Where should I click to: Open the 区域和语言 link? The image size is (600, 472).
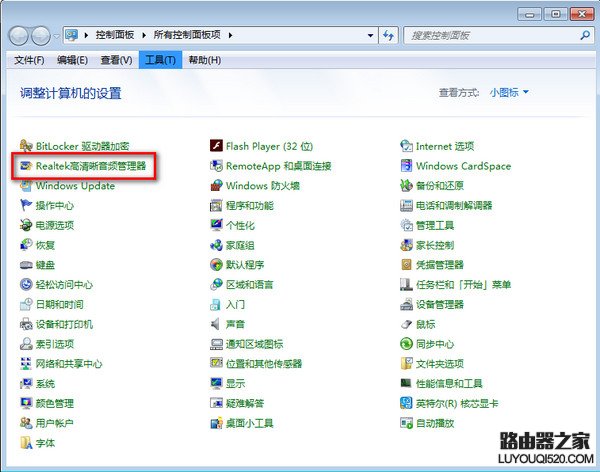[x=249, y=284]
